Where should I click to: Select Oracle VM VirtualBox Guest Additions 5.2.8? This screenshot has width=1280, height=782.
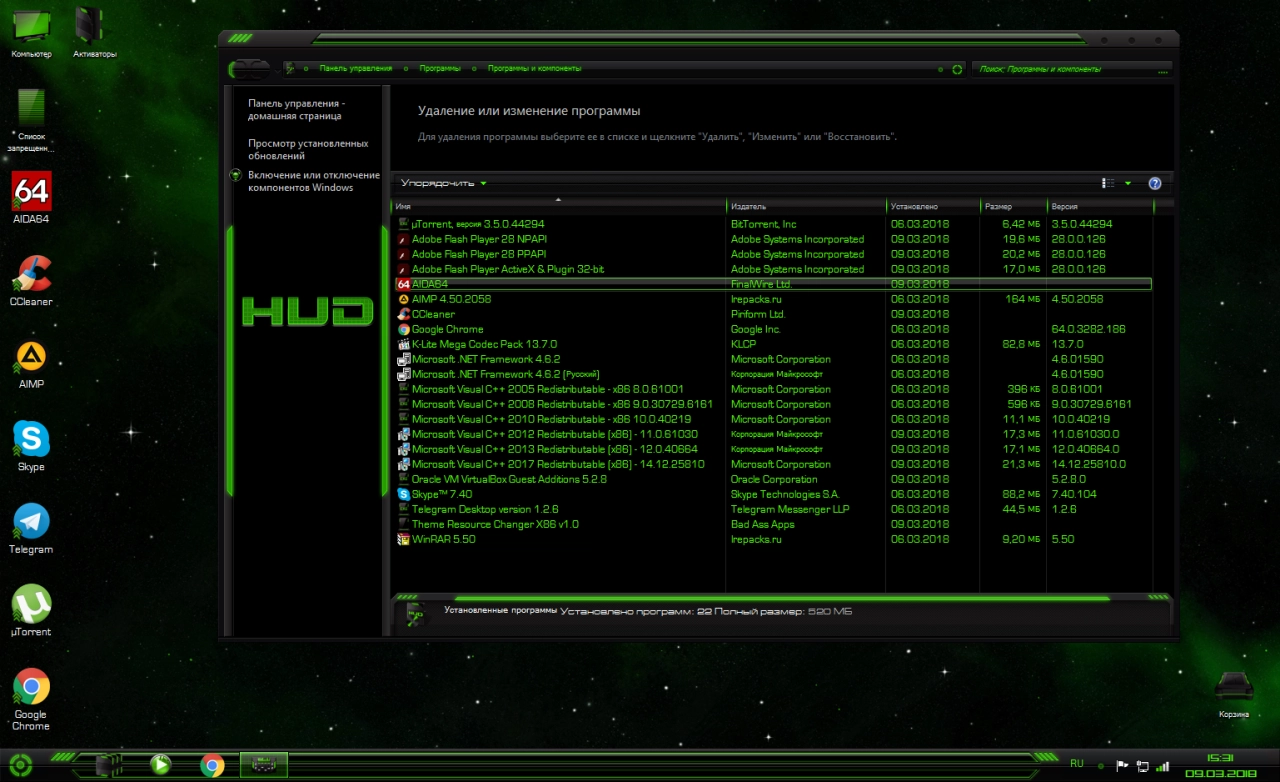click(772, 479)
